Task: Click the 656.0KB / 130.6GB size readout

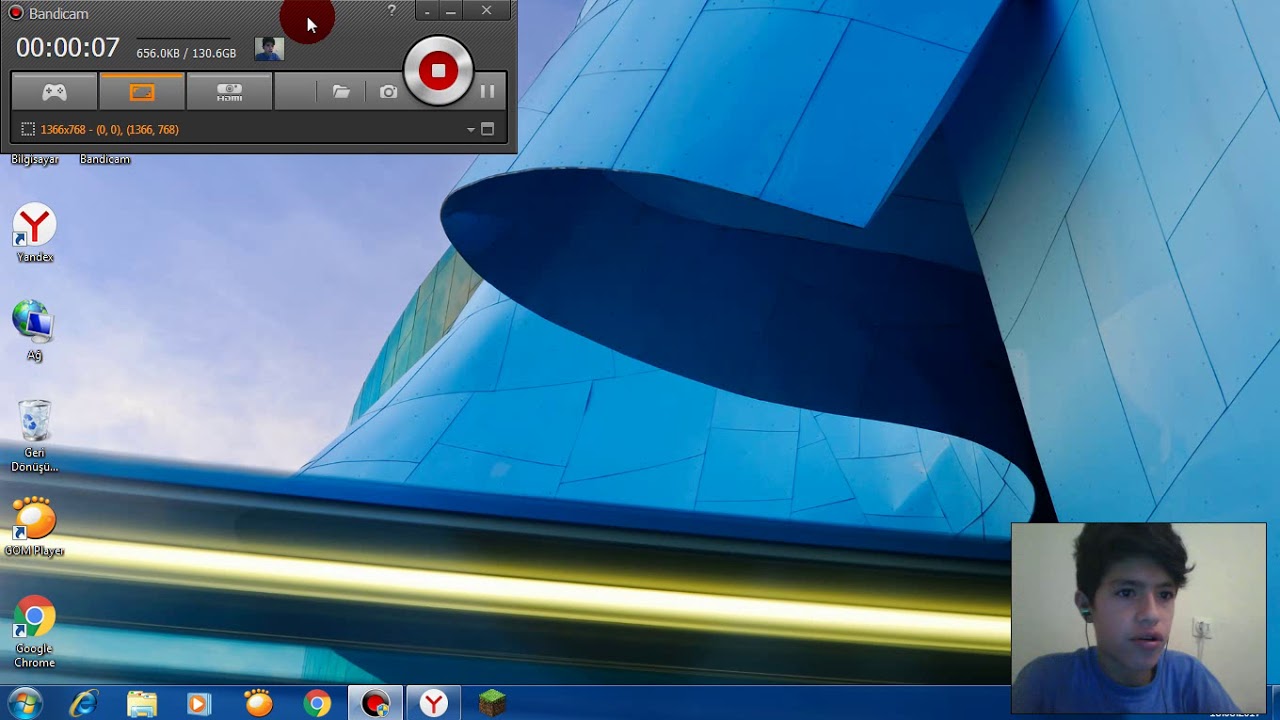Action: point(186,54)
